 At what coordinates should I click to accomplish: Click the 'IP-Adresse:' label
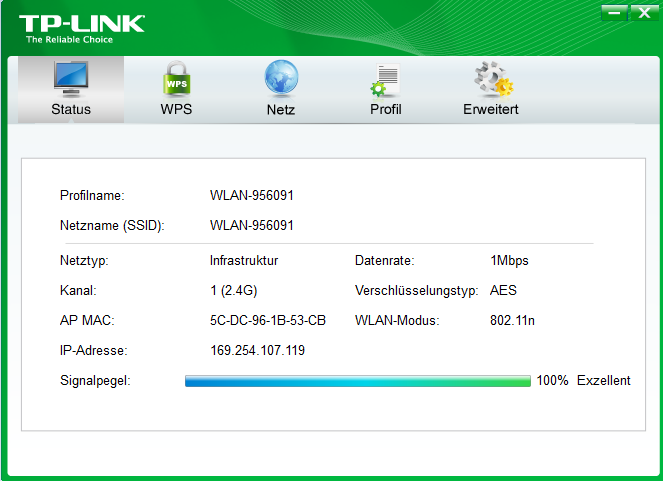click(93, 351)
